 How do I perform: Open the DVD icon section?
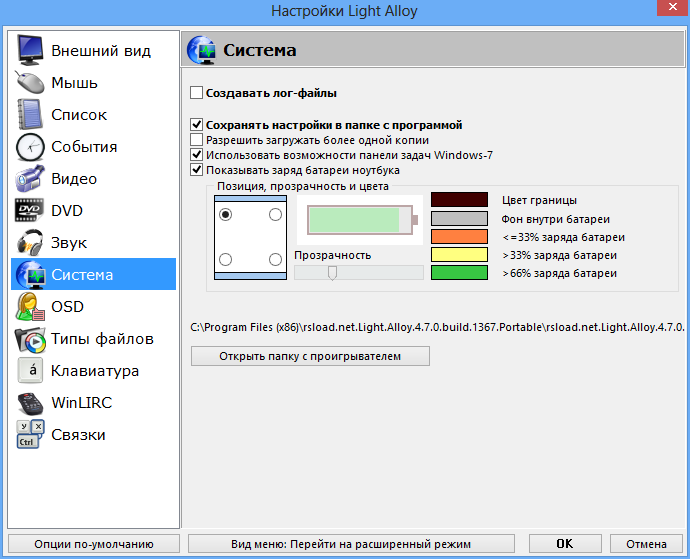coord(31,211)
